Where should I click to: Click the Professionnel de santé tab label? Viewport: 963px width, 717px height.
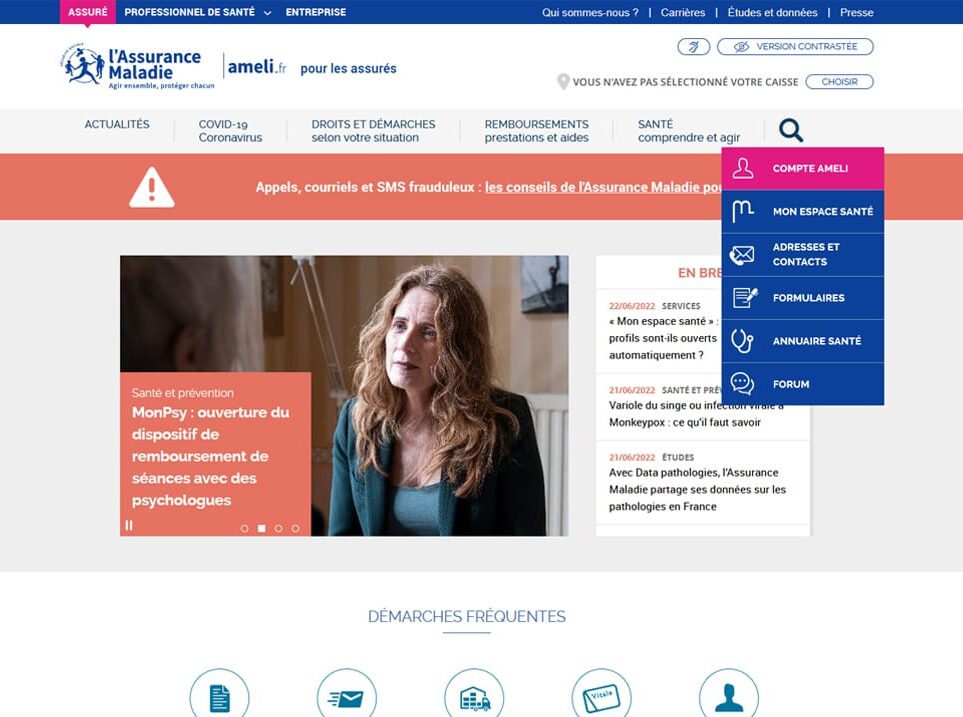coord(189,12)
